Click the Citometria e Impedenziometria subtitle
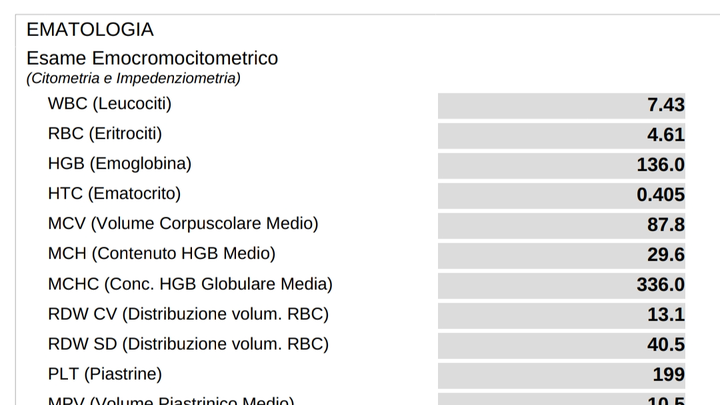The height and width of the screenshot is (405, 720). click(133, 78)
